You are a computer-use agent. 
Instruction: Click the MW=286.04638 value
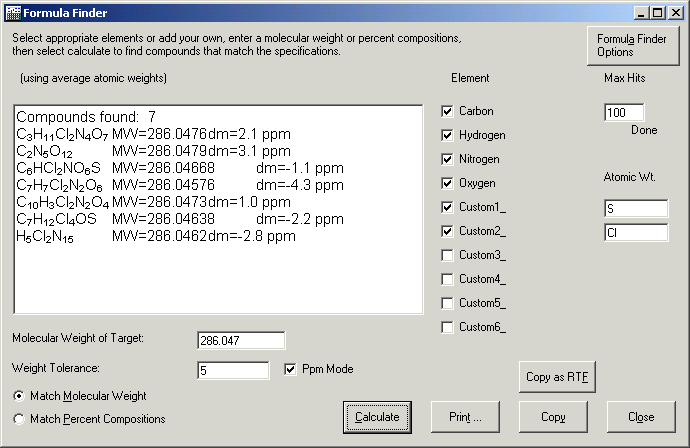click(x=163, y=219)
